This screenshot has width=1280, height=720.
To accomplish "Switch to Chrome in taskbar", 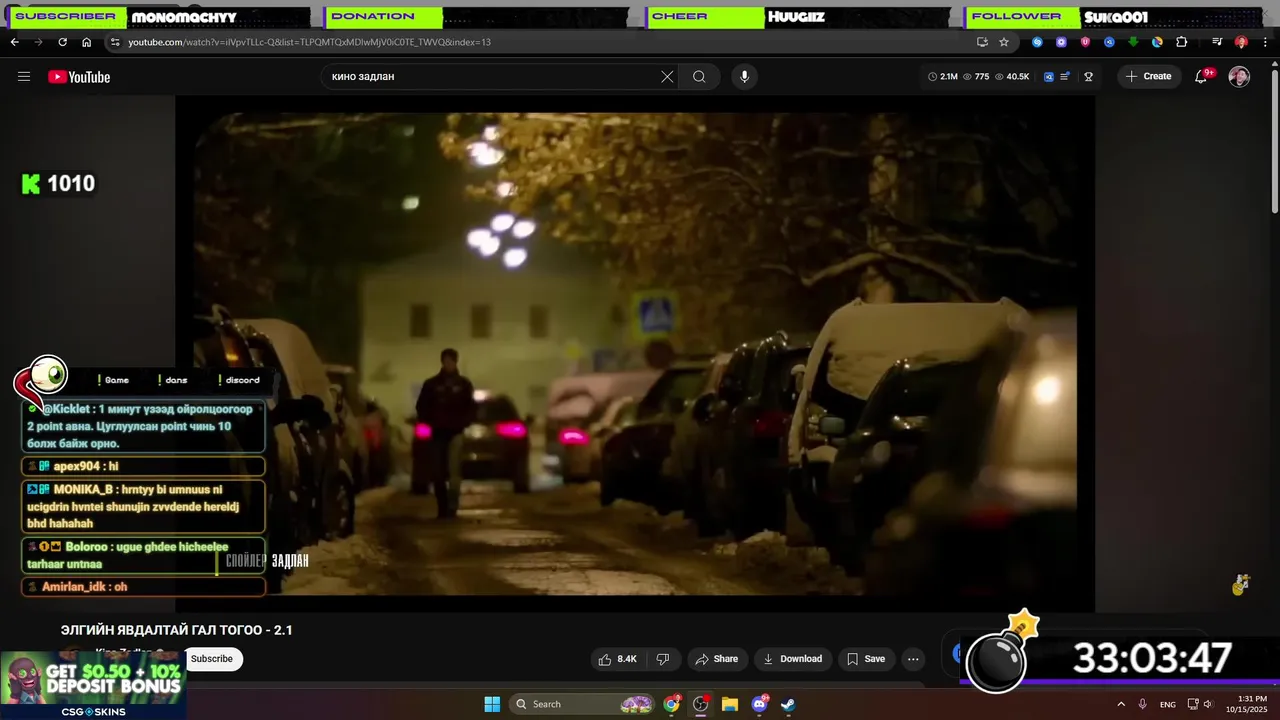I will coord(672,704).
